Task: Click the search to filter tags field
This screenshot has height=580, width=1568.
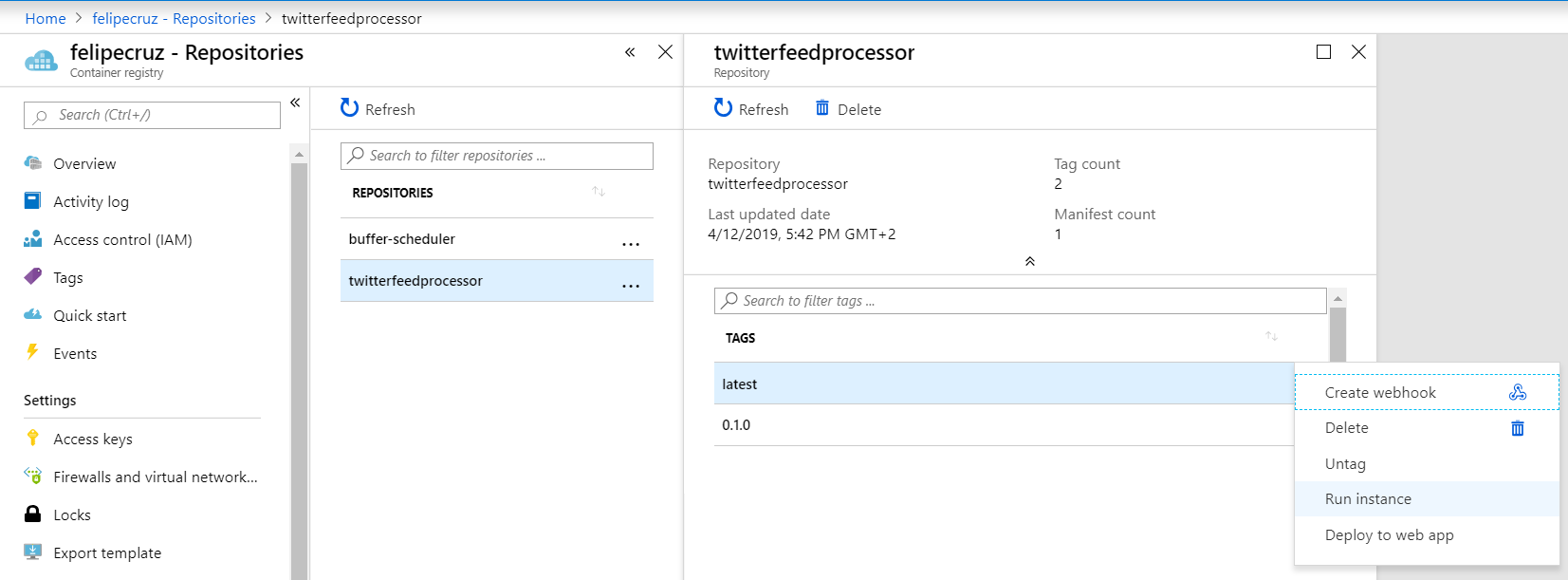Action: coord(1020,301)
